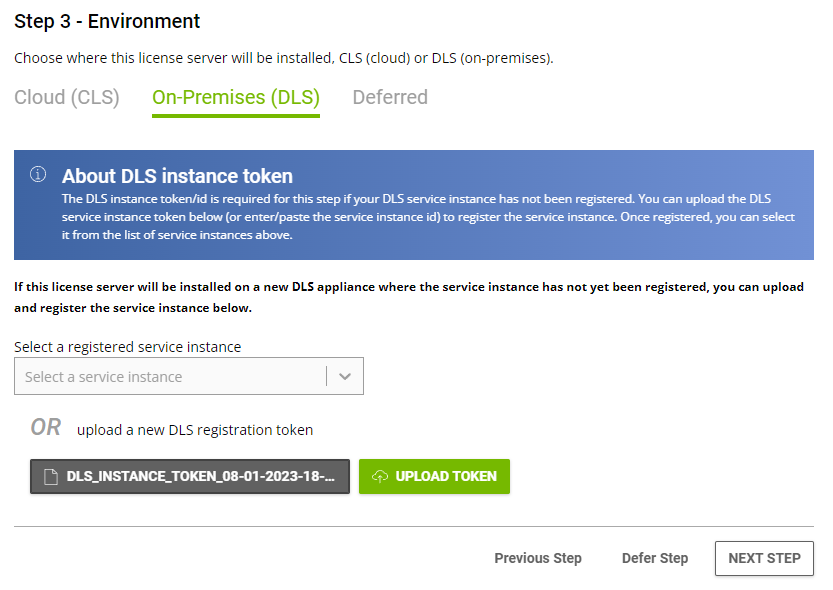Viewport: 833px width, 590px height.
Task: Click the 'Select a registered service instance' label
Action: pyautogui.click(x=127, y=347)
